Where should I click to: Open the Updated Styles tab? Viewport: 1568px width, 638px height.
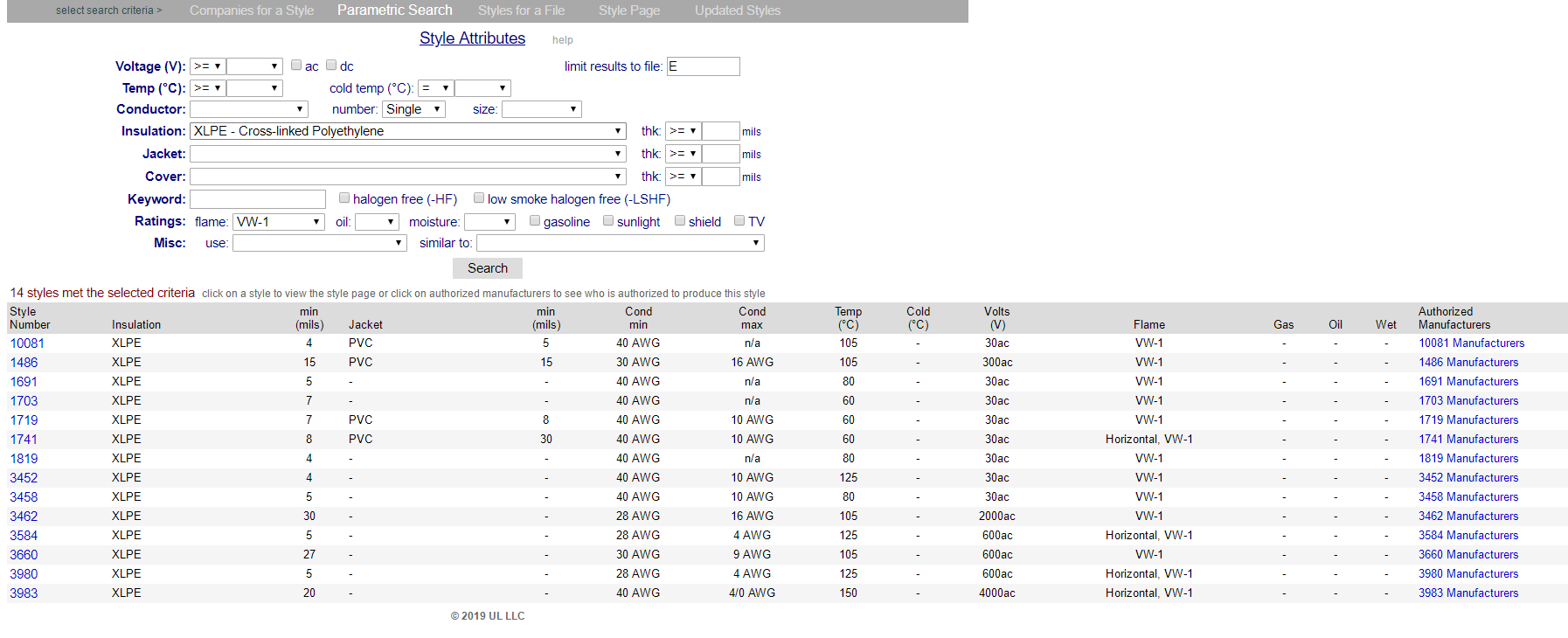pyautogui.click(x=737, y=10)
